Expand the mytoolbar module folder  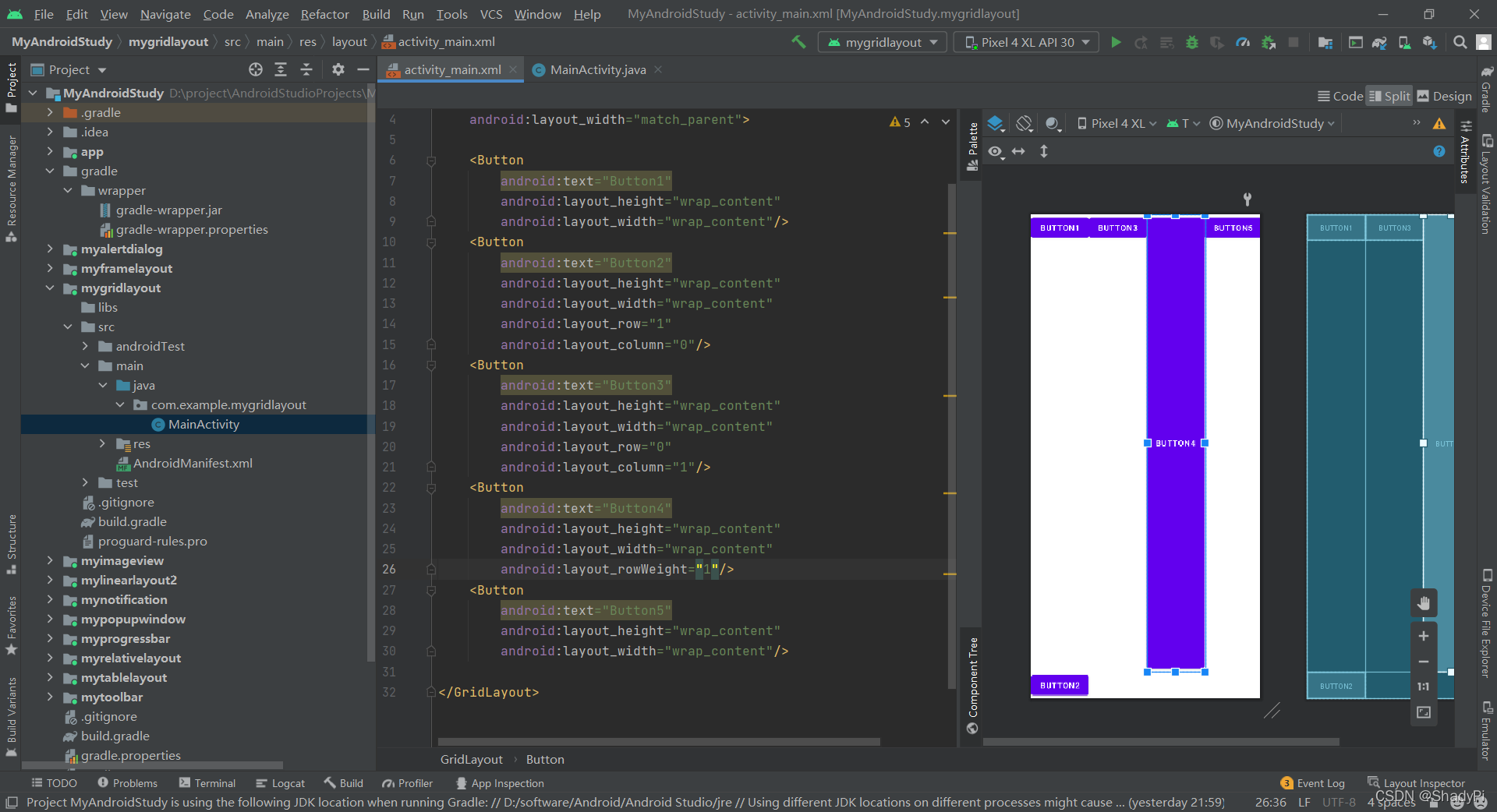point(50,697)
